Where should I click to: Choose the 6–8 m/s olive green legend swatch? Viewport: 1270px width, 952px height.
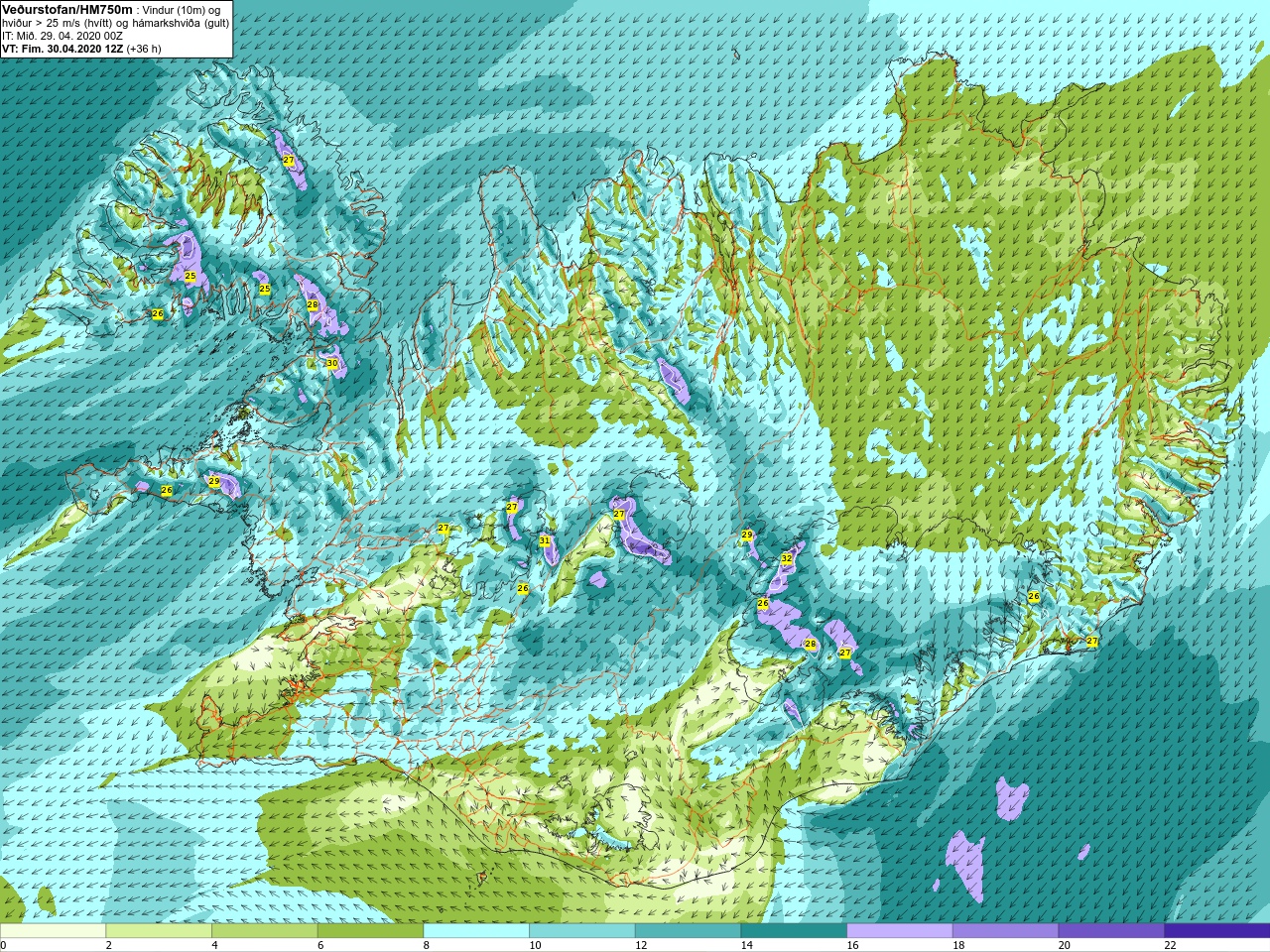pyautogui.click(x=370, y=931)
